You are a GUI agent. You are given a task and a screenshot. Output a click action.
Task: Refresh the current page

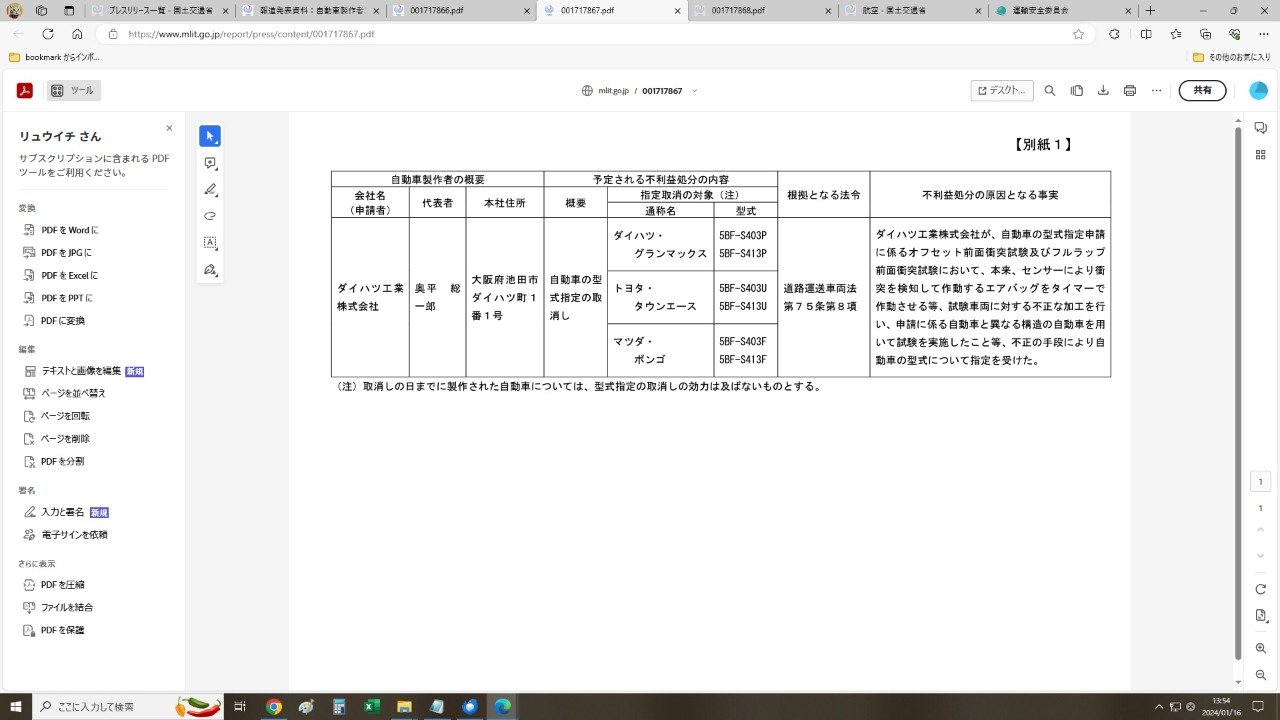48,33
